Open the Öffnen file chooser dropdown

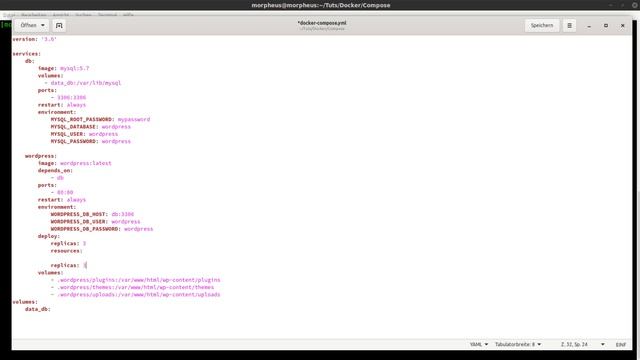32,25
